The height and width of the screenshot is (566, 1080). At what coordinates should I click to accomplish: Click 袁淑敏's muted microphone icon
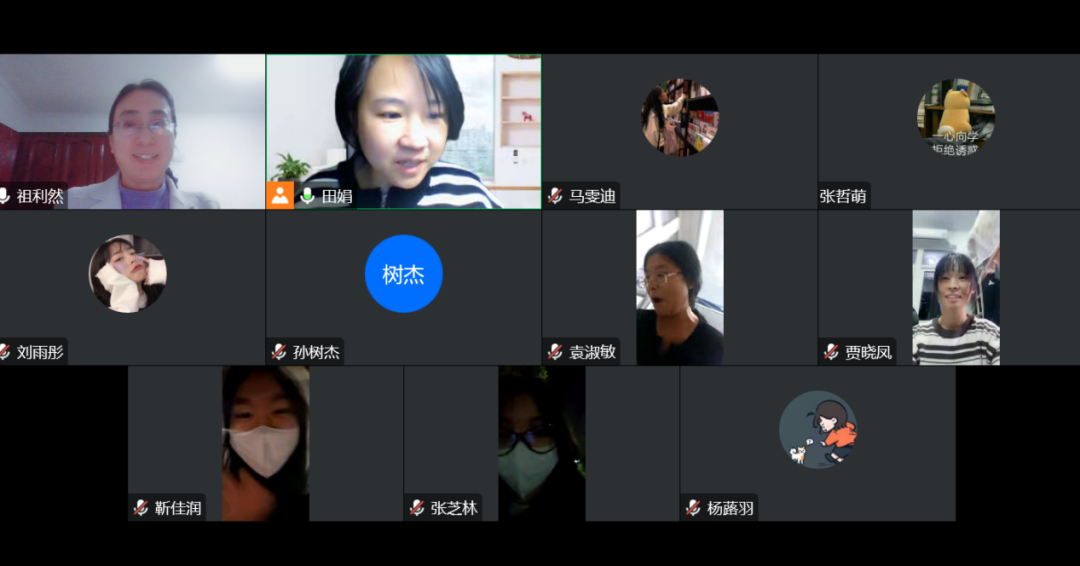(555, 352)
